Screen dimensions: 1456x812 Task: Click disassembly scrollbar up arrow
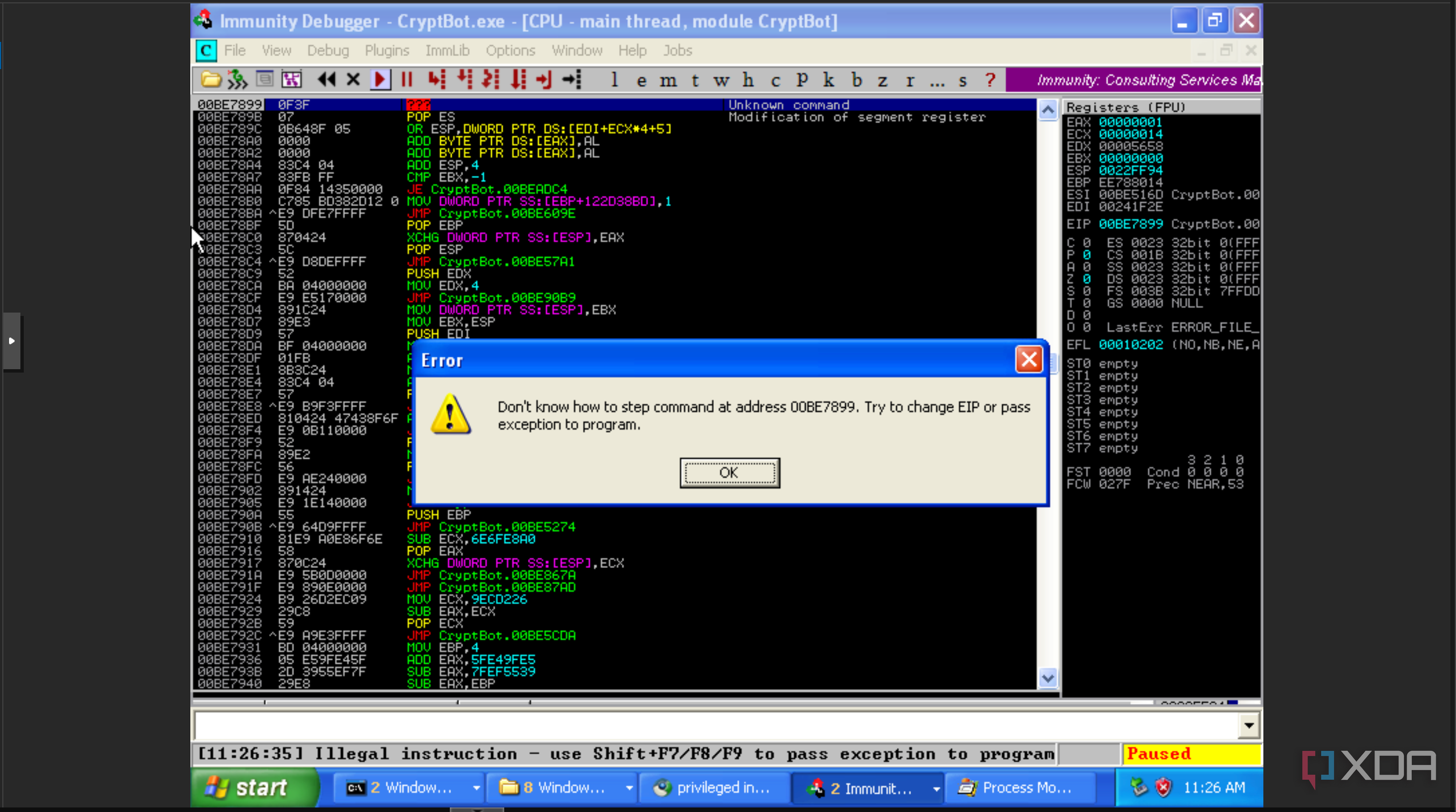1048,110
